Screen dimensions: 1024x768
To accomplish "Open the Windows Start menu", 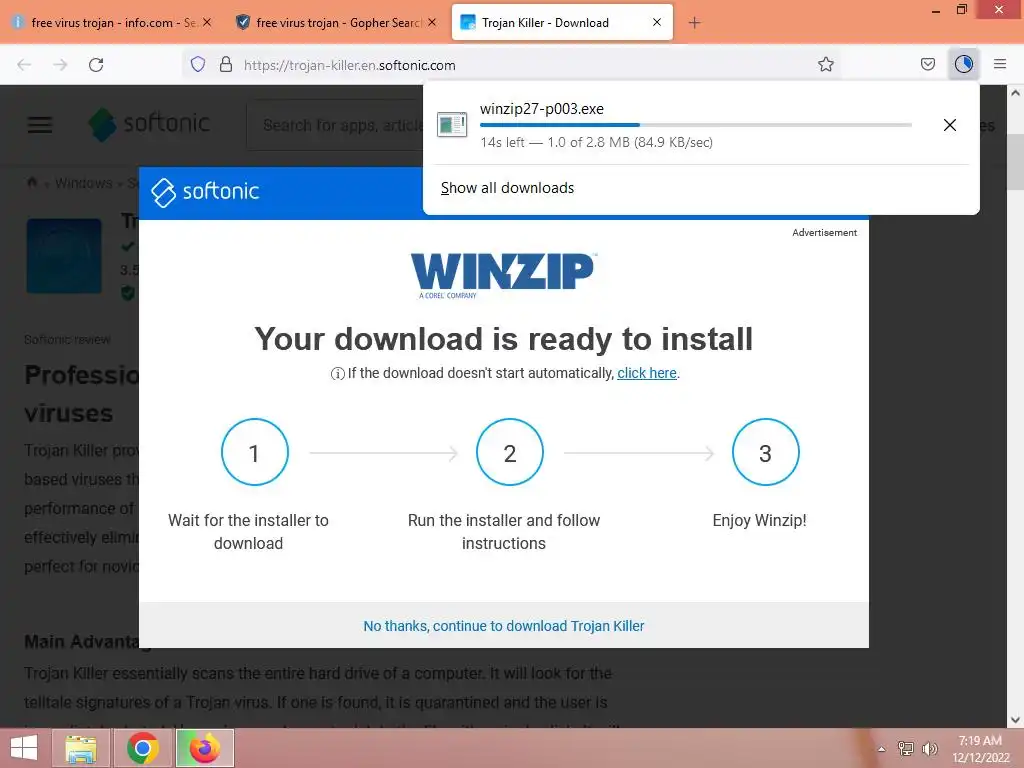I will tap(24, 748).
